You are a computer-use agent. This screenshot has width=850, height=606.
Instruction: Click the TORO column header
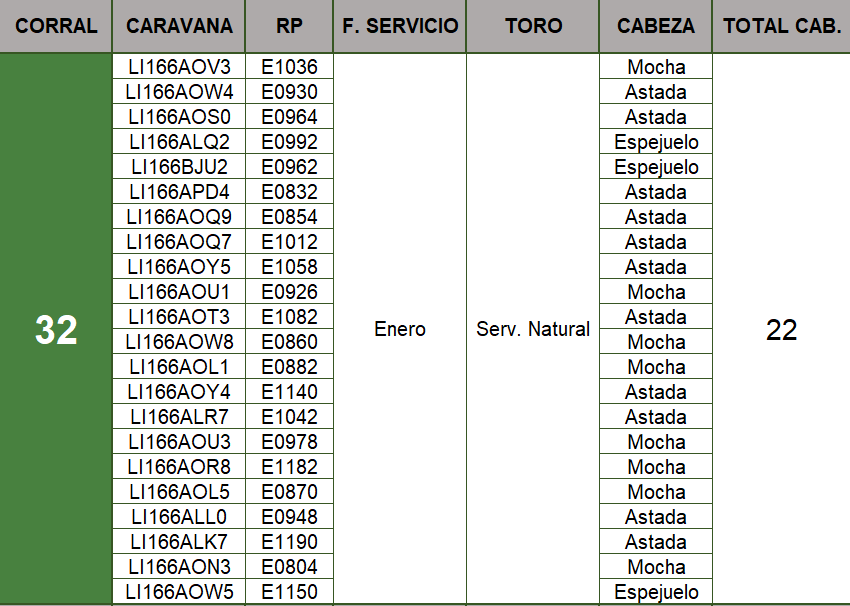coord(533,26)
